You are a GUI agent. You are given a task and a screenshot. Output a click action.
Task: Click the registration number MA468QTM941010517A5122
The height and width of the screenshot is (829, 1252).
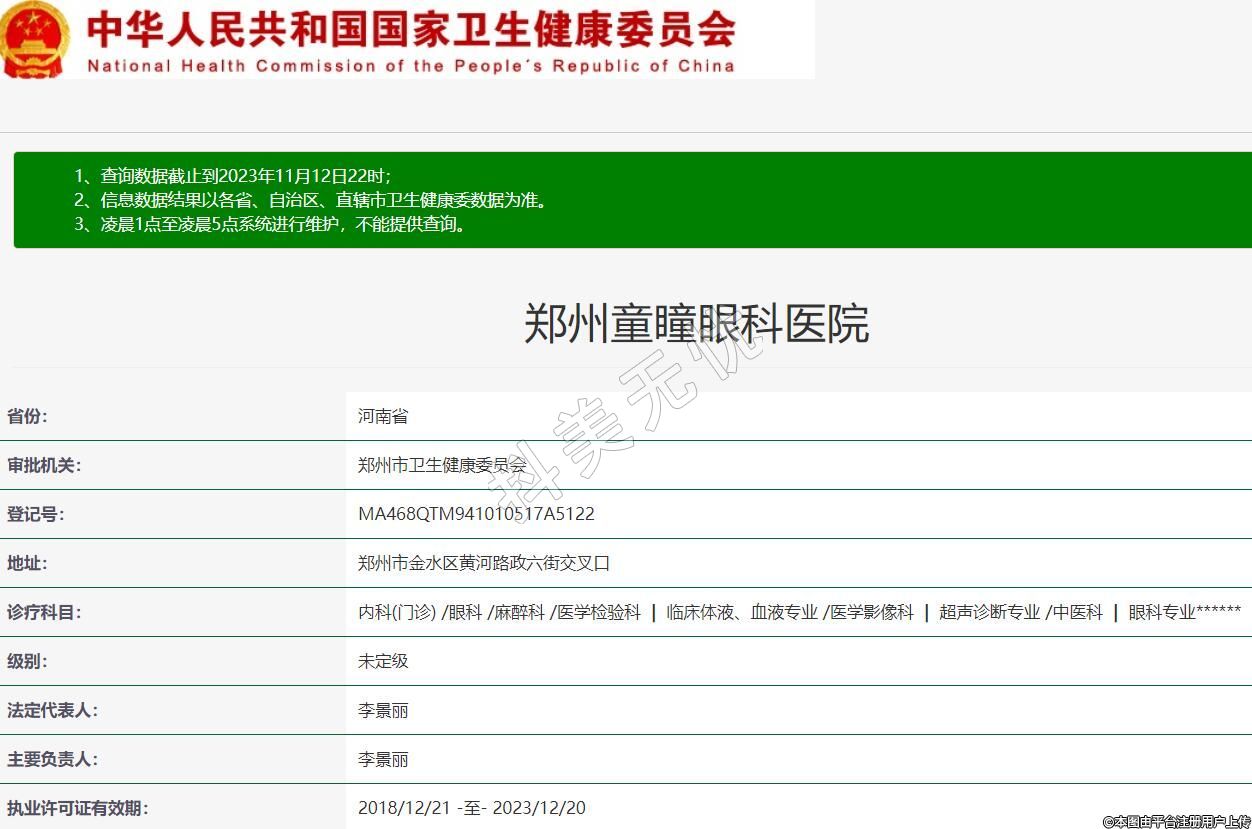476,514
